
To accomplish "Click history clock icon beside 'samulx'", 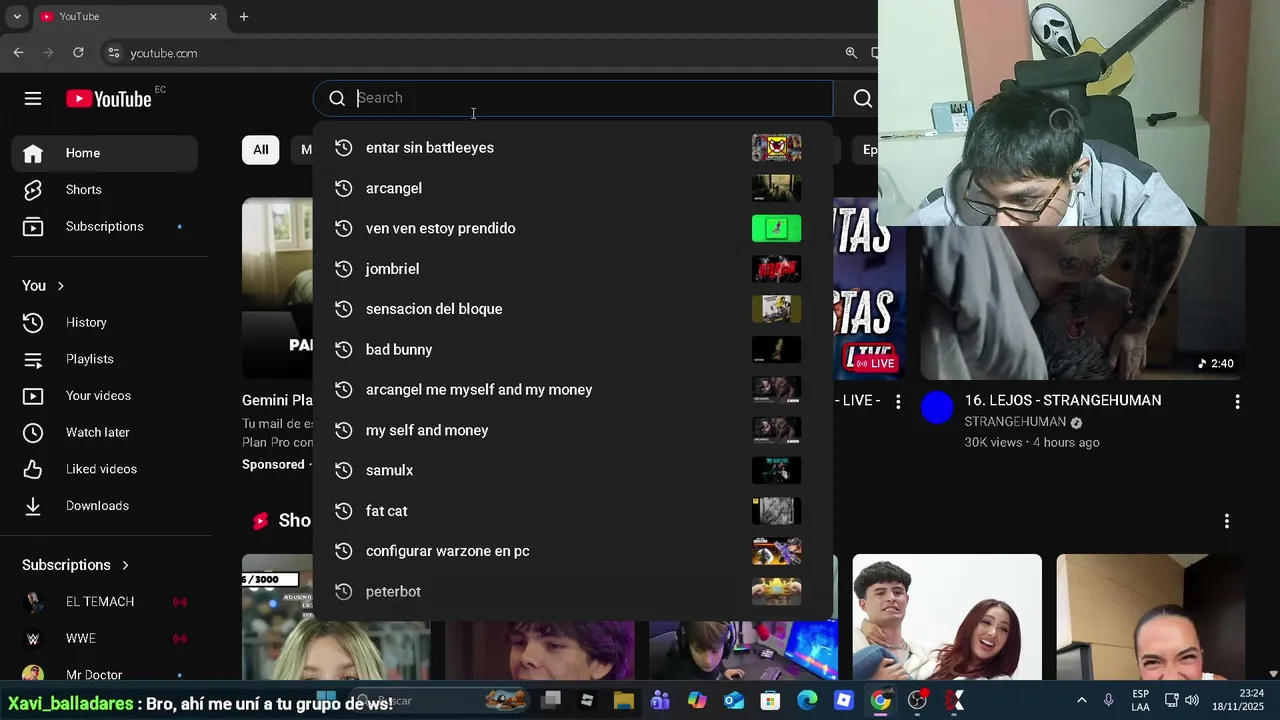I will coord(343,470).
